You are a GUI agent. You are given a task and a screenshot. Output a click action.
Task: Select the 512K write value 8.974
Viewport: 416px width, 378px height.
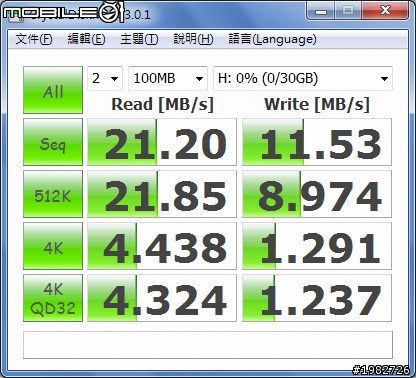(317, 194)
